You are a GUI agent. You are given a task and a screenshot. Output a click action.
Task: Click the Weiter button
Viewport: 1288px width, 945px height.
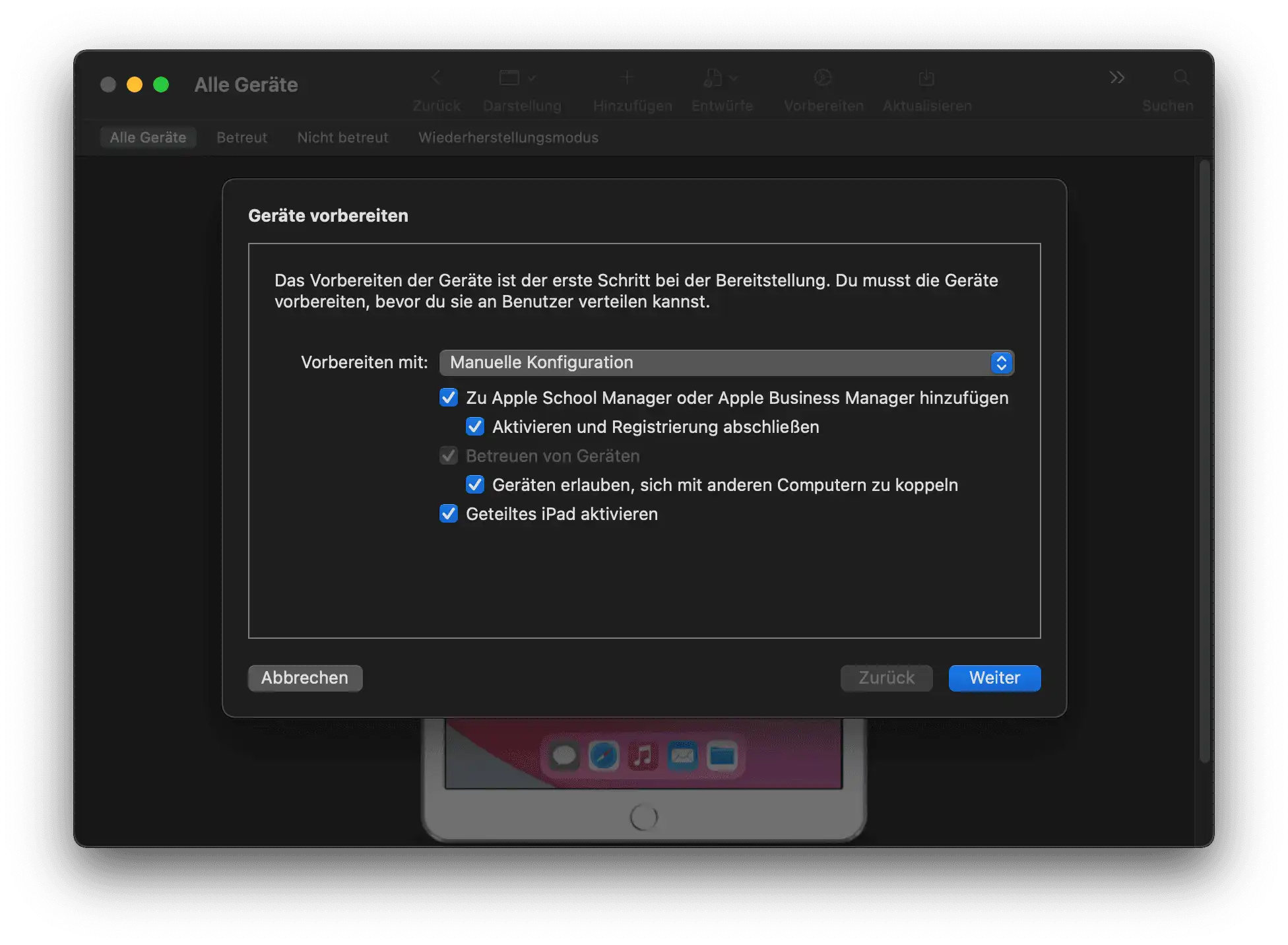[x=994, y=678]
